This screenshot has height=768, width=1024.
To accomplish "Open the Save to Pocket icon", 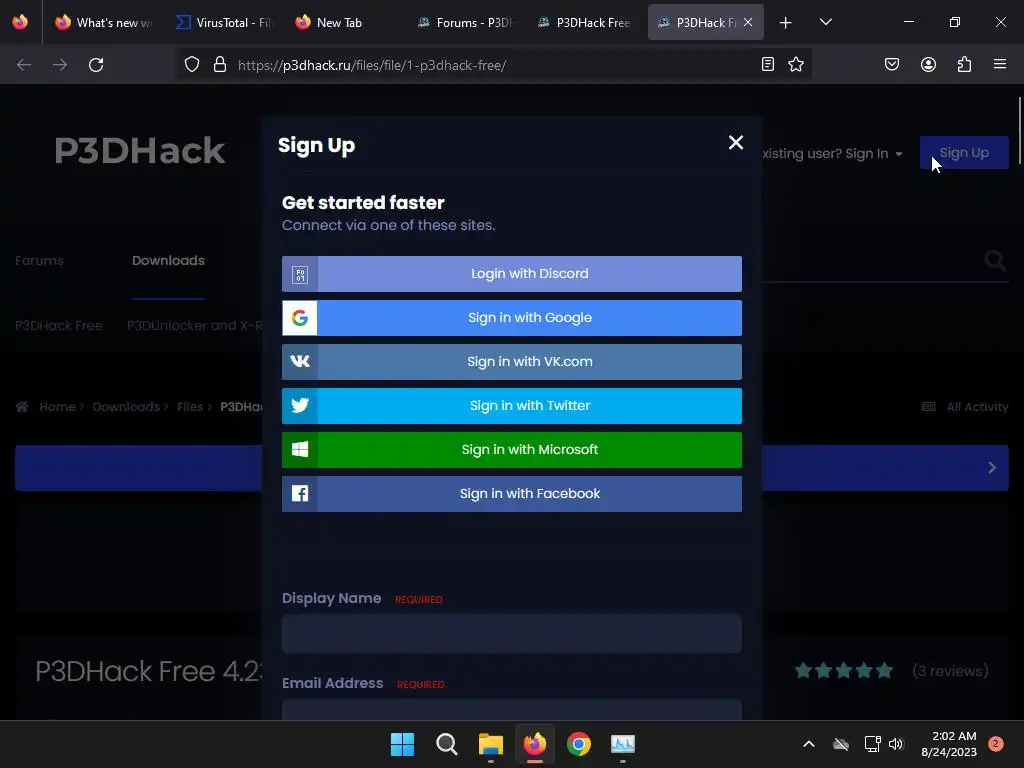I will [x=892, y=64].
